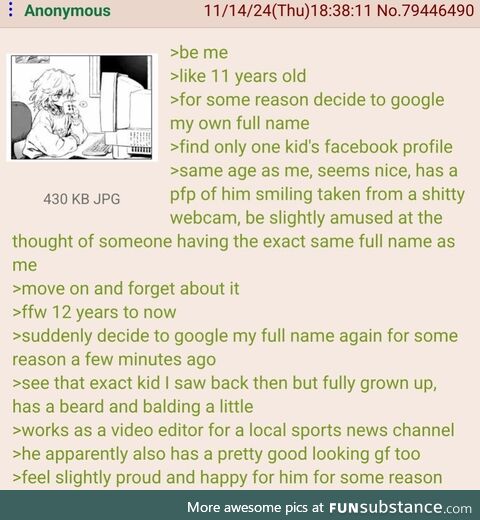Click the '>like 11 years old' line
This screenshot has width=480, height=520.
click(x=238, y=76)
